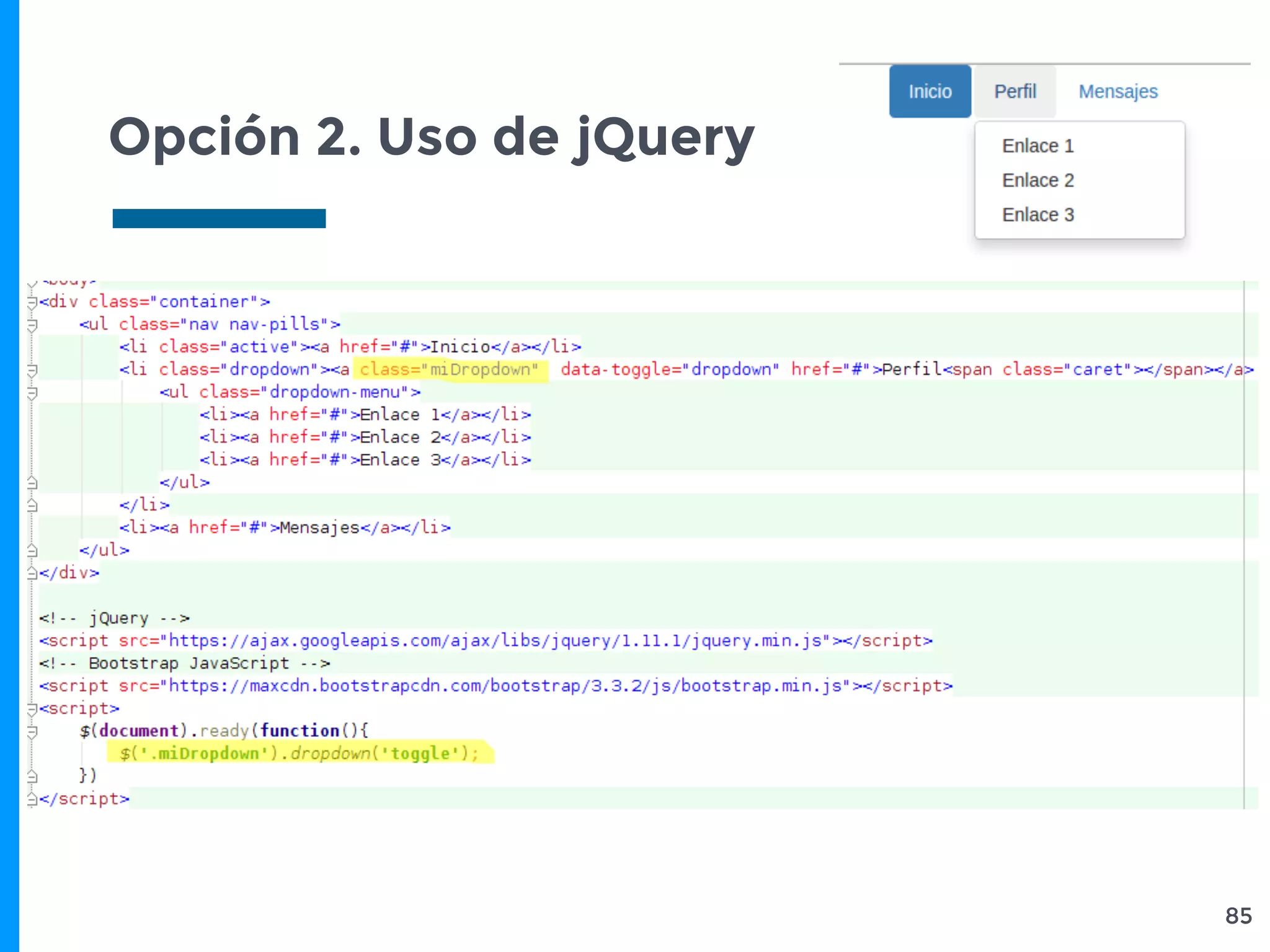Click the <!-- Bootstrap JavaScript --> comment

pos(185,663)
